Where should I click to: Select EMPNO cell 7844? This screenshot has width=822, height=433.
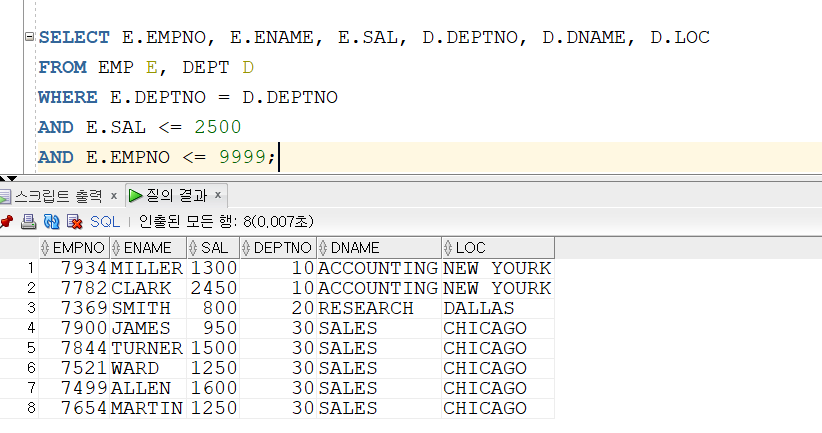pos(74,348)
